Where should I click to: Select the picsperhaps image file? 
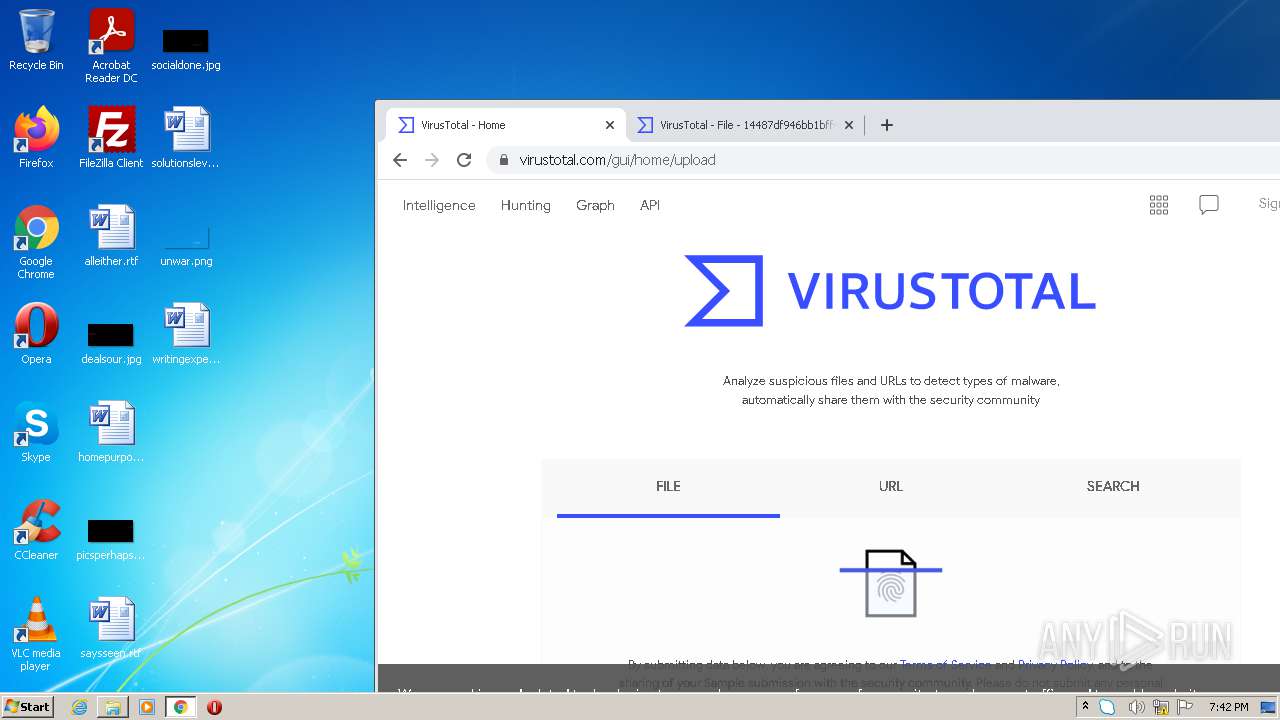point(111,539)
